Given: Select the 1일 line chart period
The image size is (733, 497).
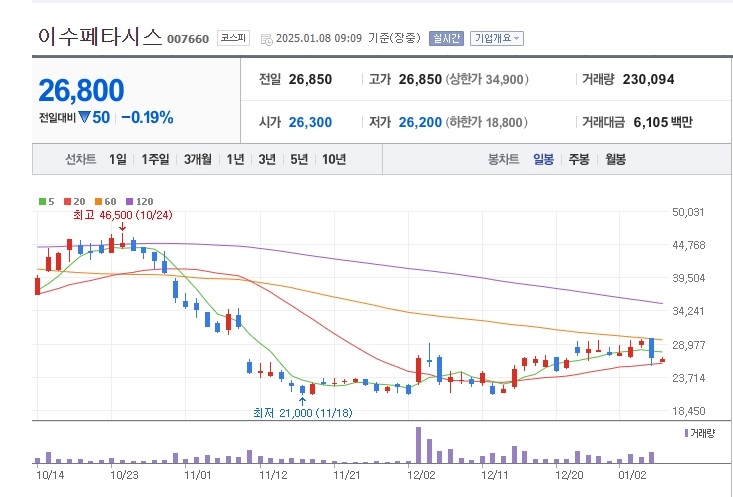Looking at the screenshot, I should 118,159.
